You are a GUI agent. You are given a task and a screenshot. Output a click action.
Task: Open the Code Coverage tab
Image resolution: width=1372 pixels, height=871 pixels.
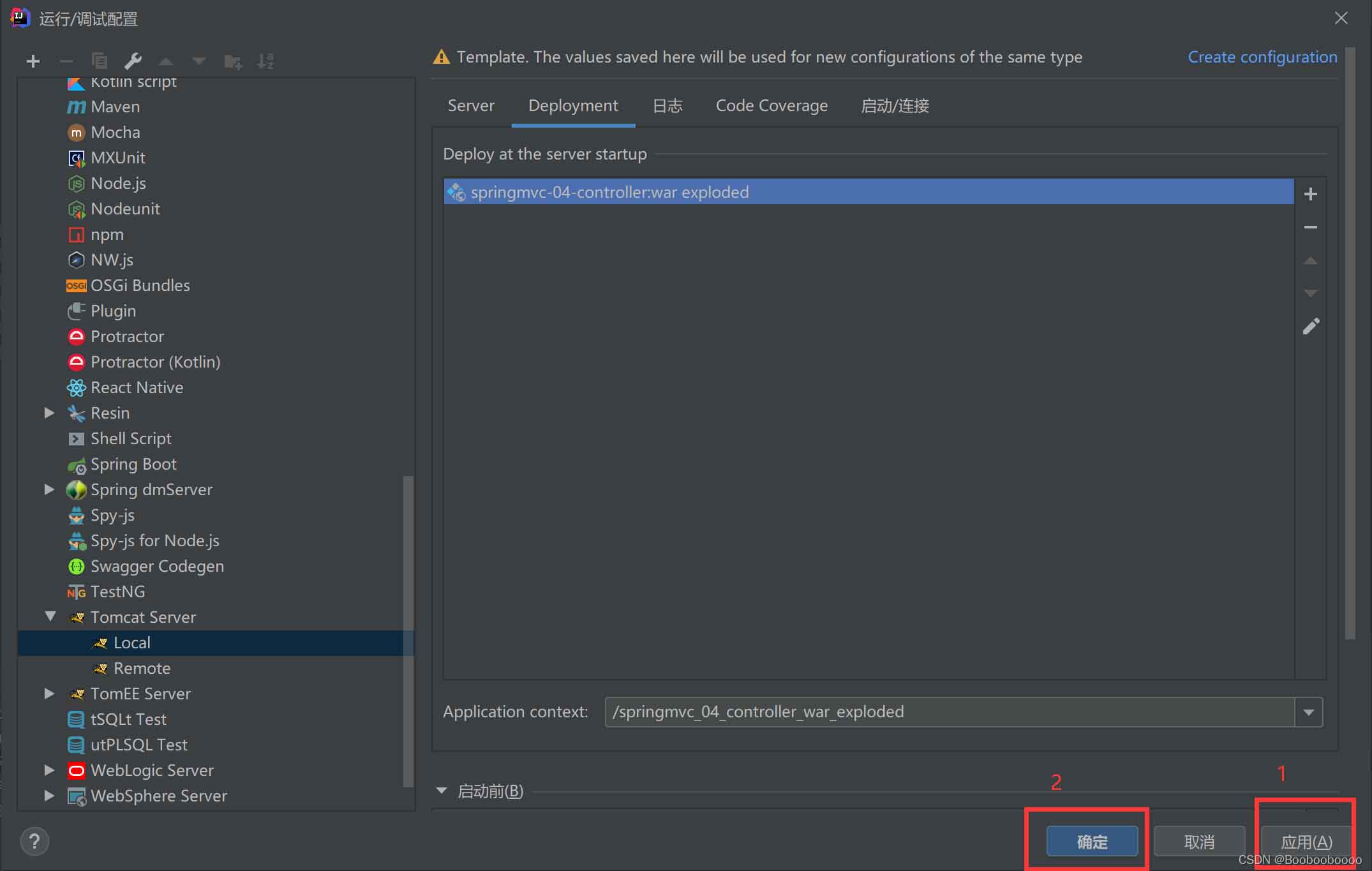pyautogui.click(x=772, y=105)
